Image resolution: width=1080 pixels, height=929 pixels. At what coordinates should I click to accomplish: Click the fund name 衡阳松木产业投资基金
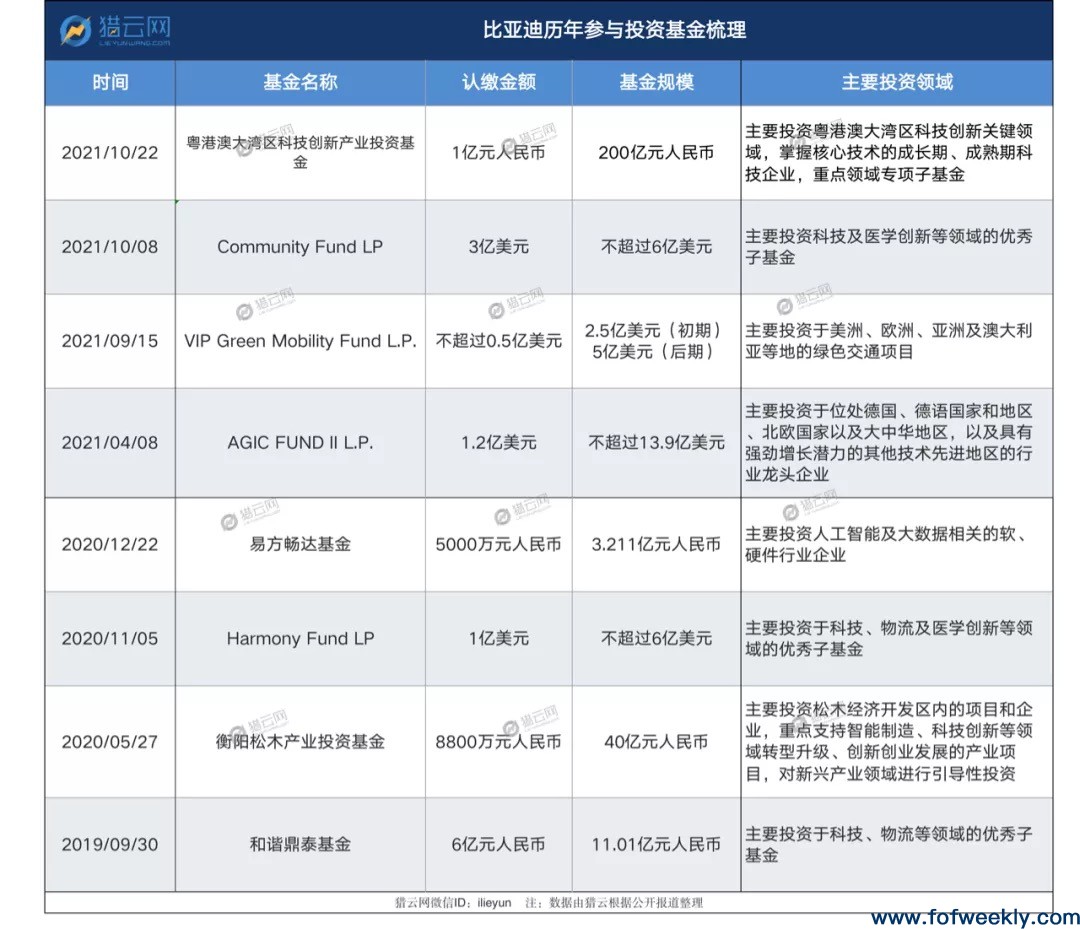pyautogui.click(x=300, y=742)
